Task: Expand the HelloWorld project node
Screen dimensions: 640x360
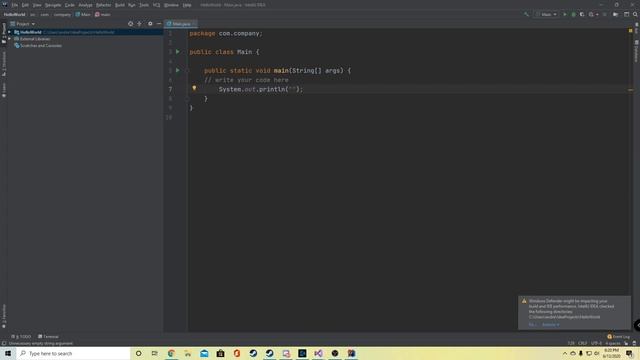Action: tap(10, 32)
